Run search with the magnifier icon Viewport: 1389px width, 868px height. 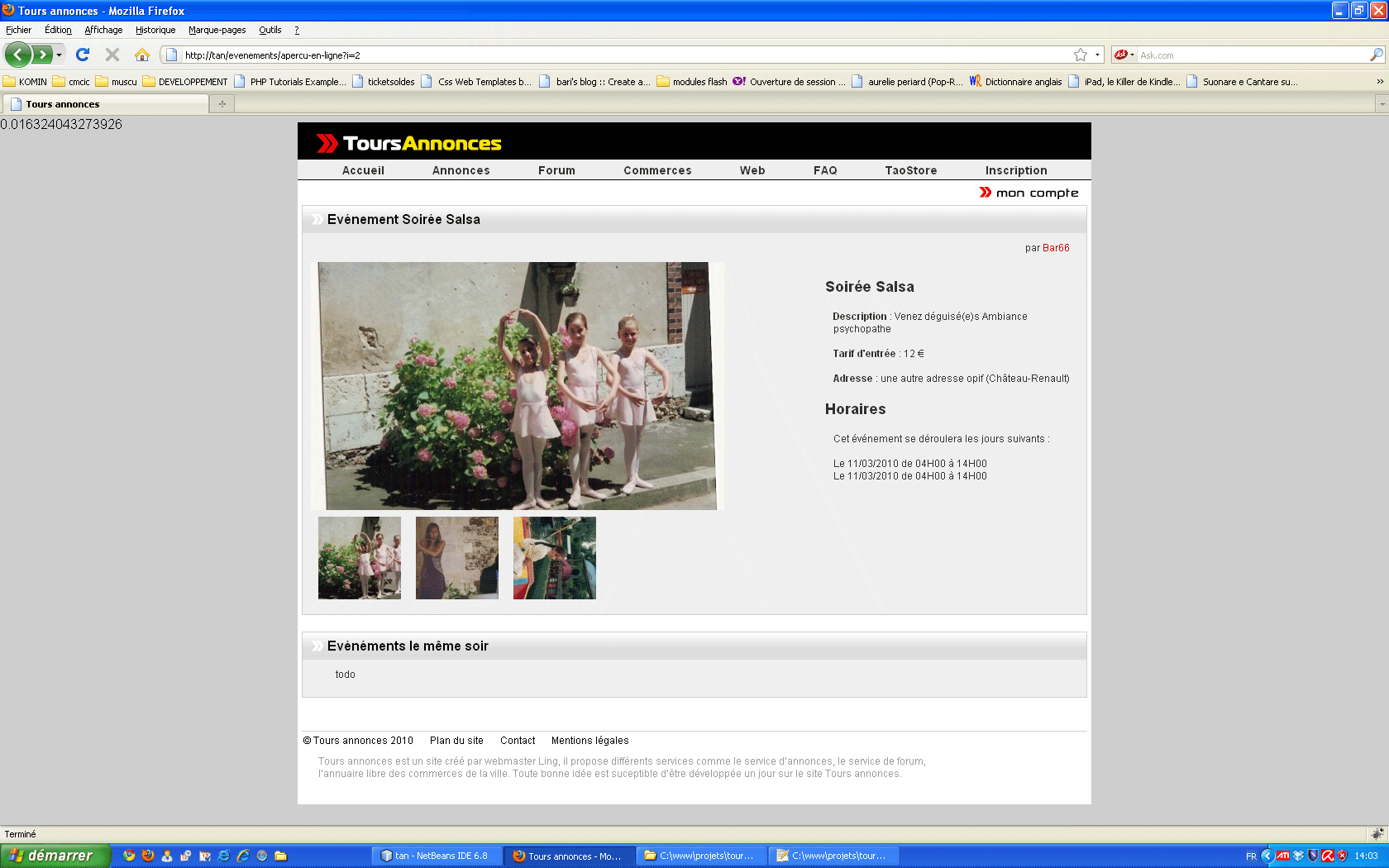click(1377, 55)
